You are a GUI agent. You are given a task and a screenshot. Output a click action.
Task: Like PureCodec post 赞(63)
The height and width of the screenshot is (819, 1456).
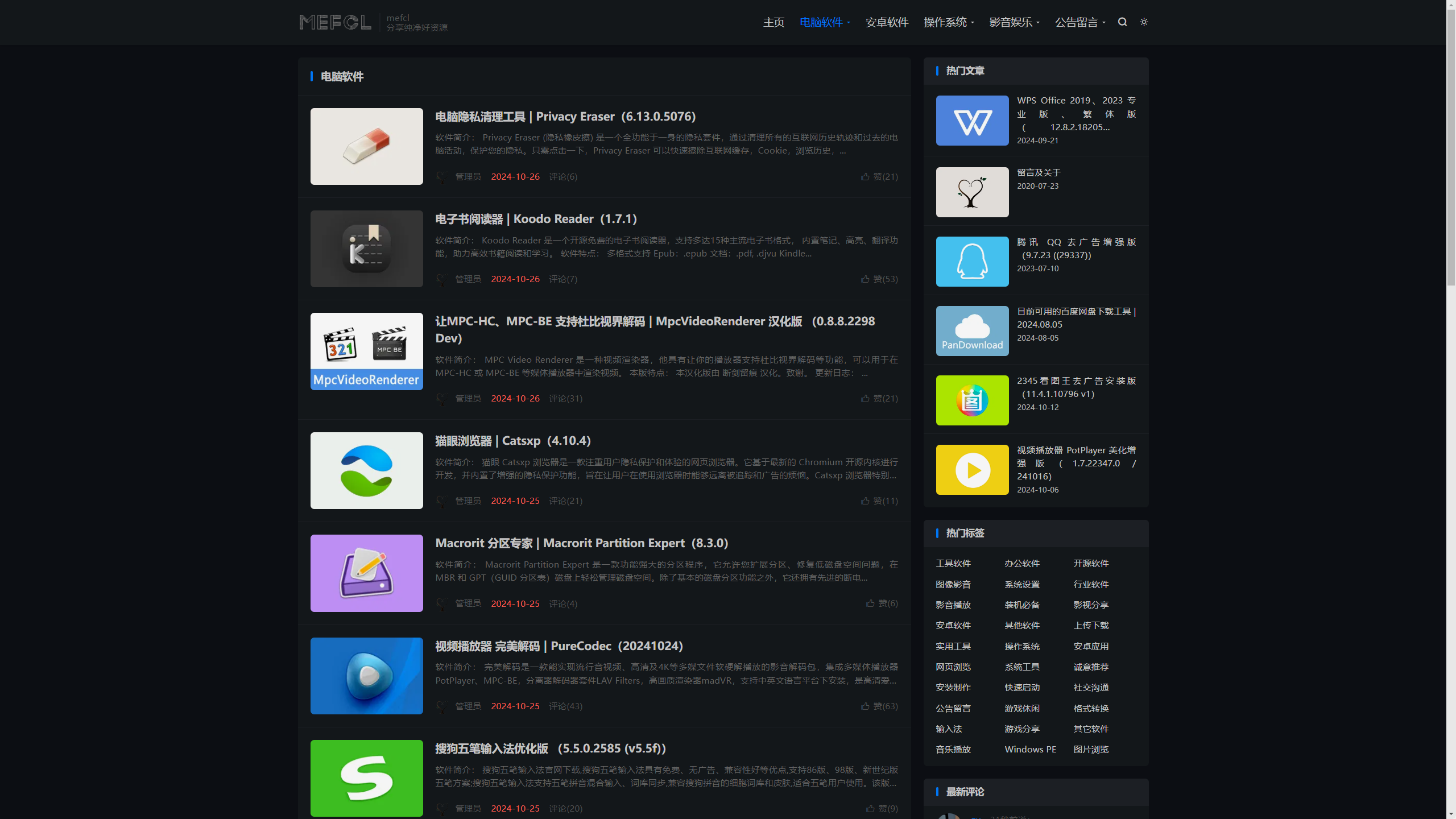879,706
